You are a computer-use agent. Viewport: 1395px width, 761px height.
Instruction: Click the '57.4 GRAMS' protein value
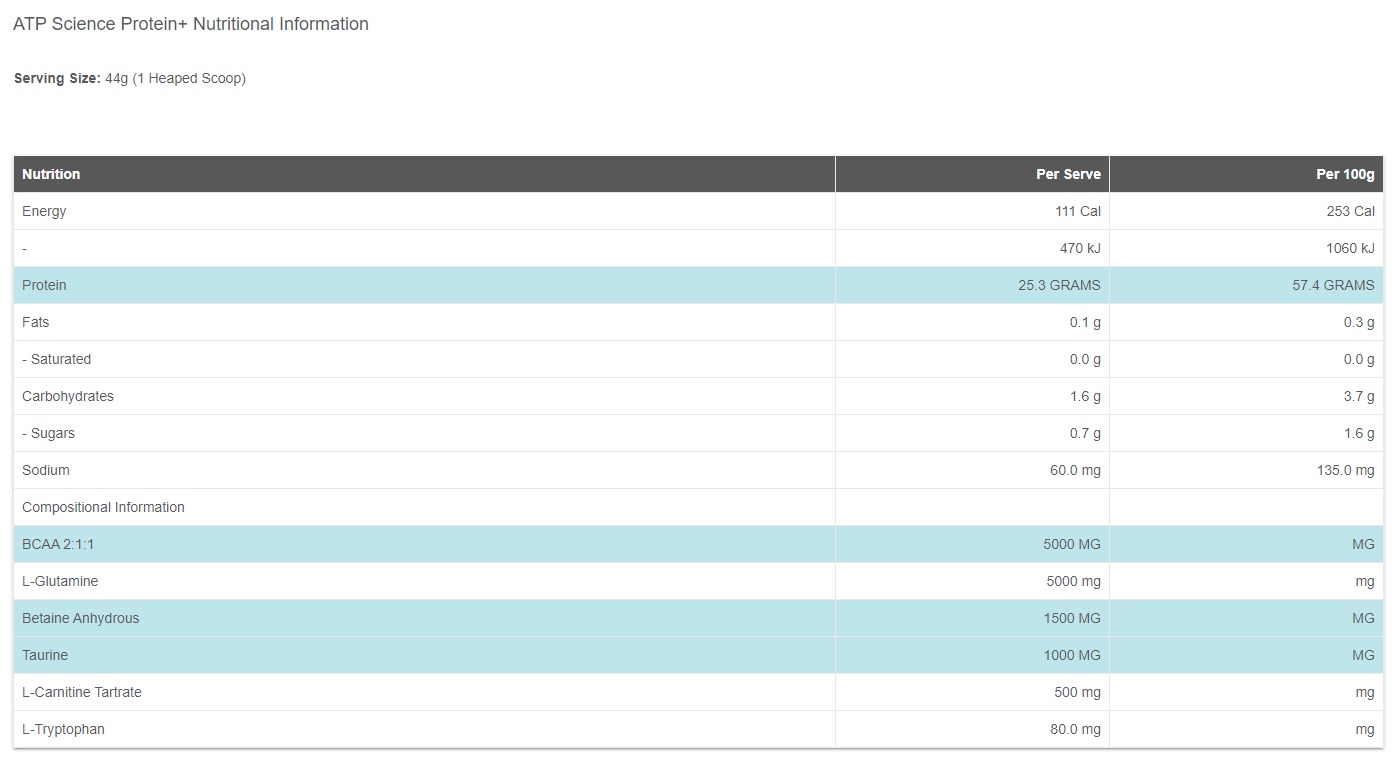[1333, 285]
